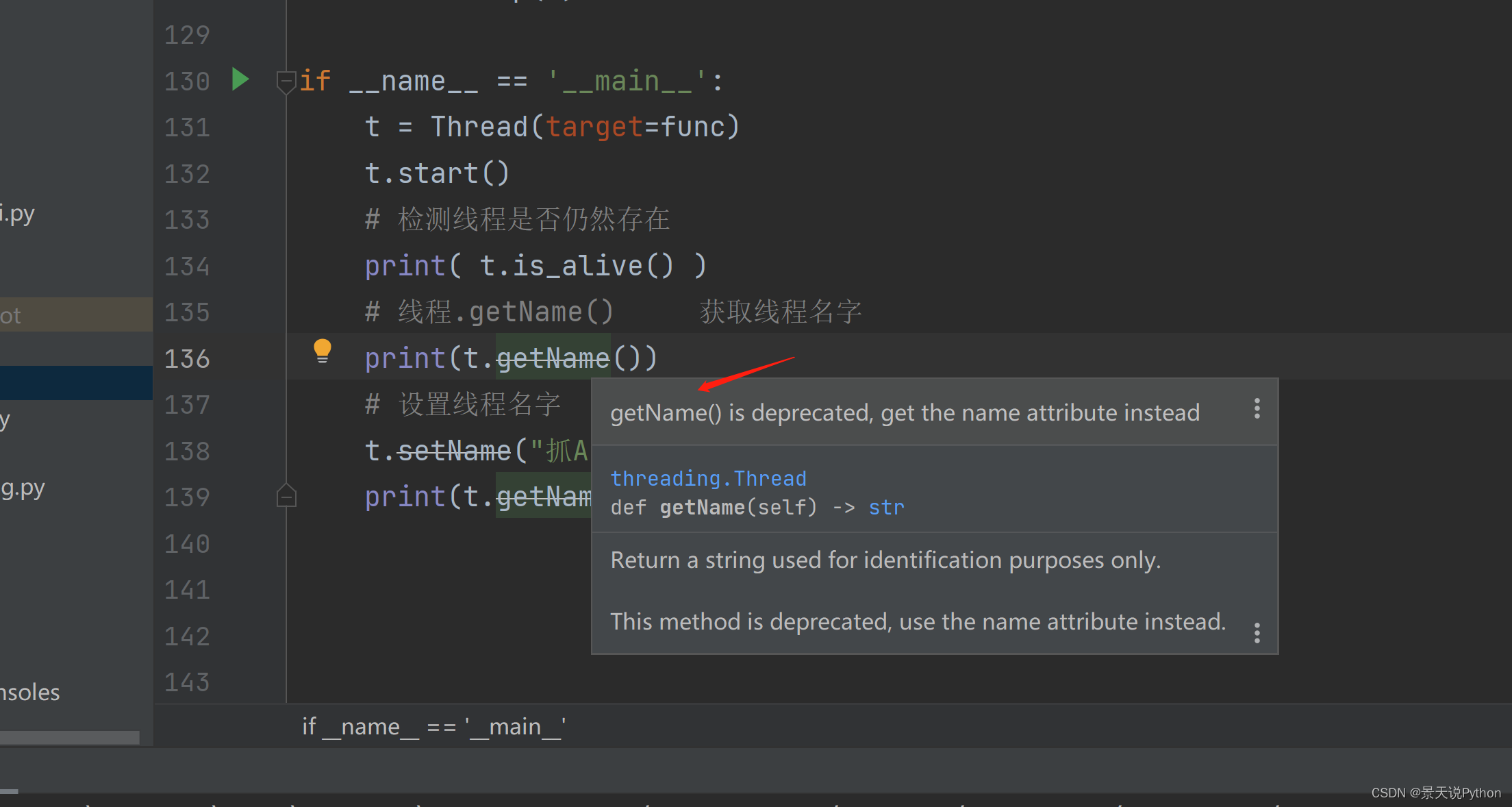Click line number 143 in gutter

[187, 682]
